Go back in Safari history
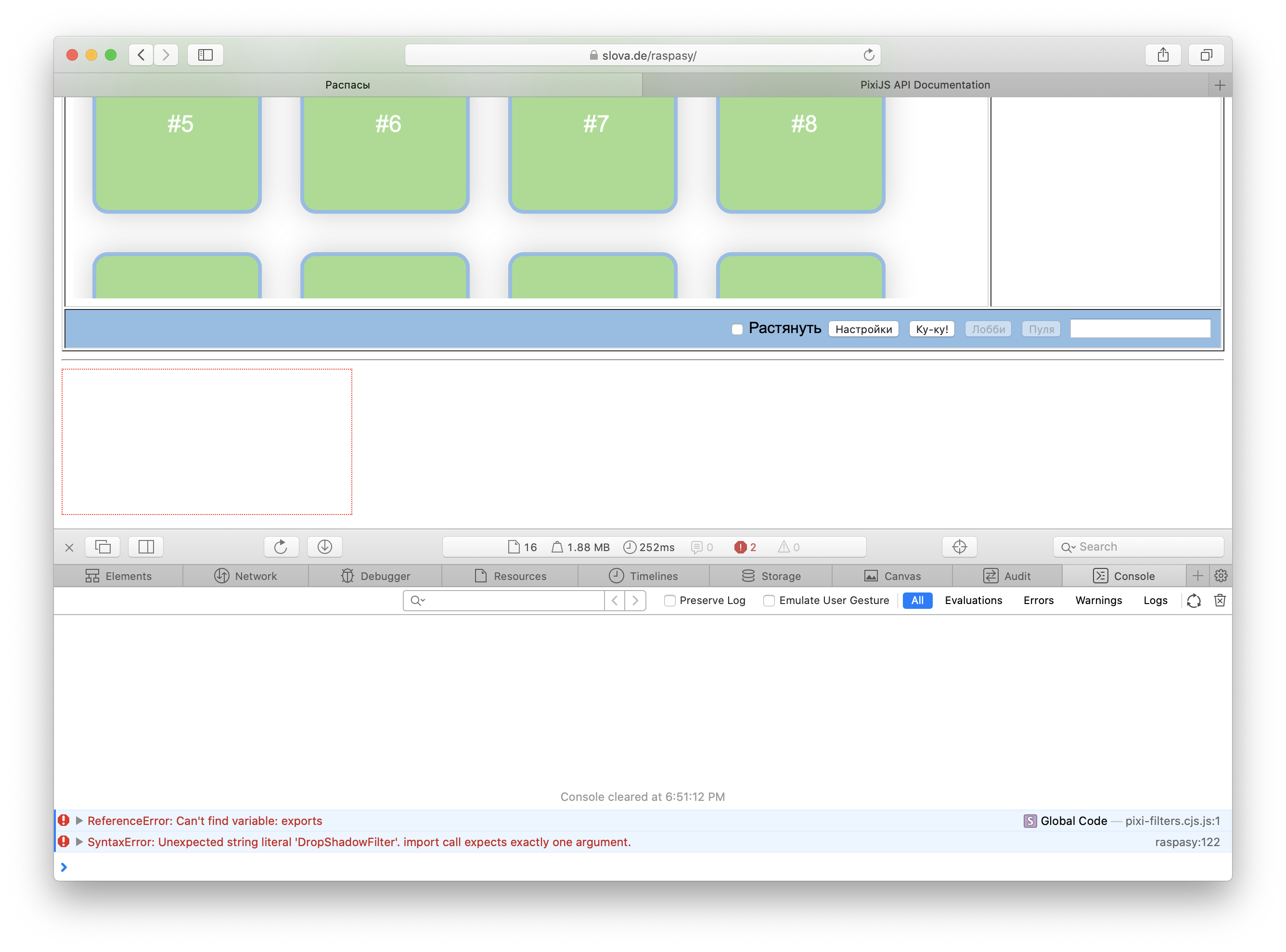This screenshot has height=952, width=1286. [141, 55]
